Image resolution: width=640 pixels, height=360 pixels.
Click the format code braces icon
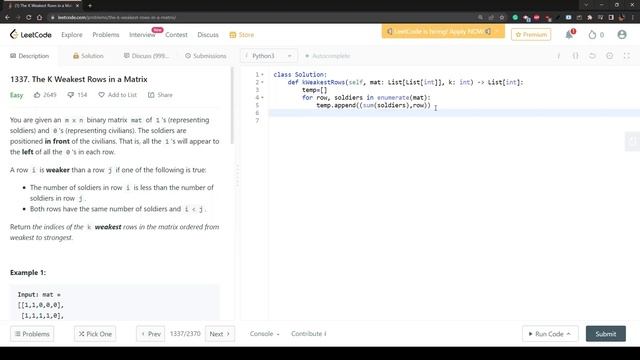[x=575, y=56]
